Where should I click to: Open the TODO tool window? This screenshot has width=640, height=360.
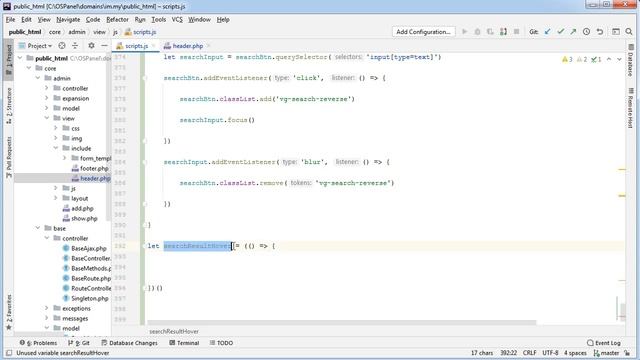pyautogui.click(x=221, y=343)
